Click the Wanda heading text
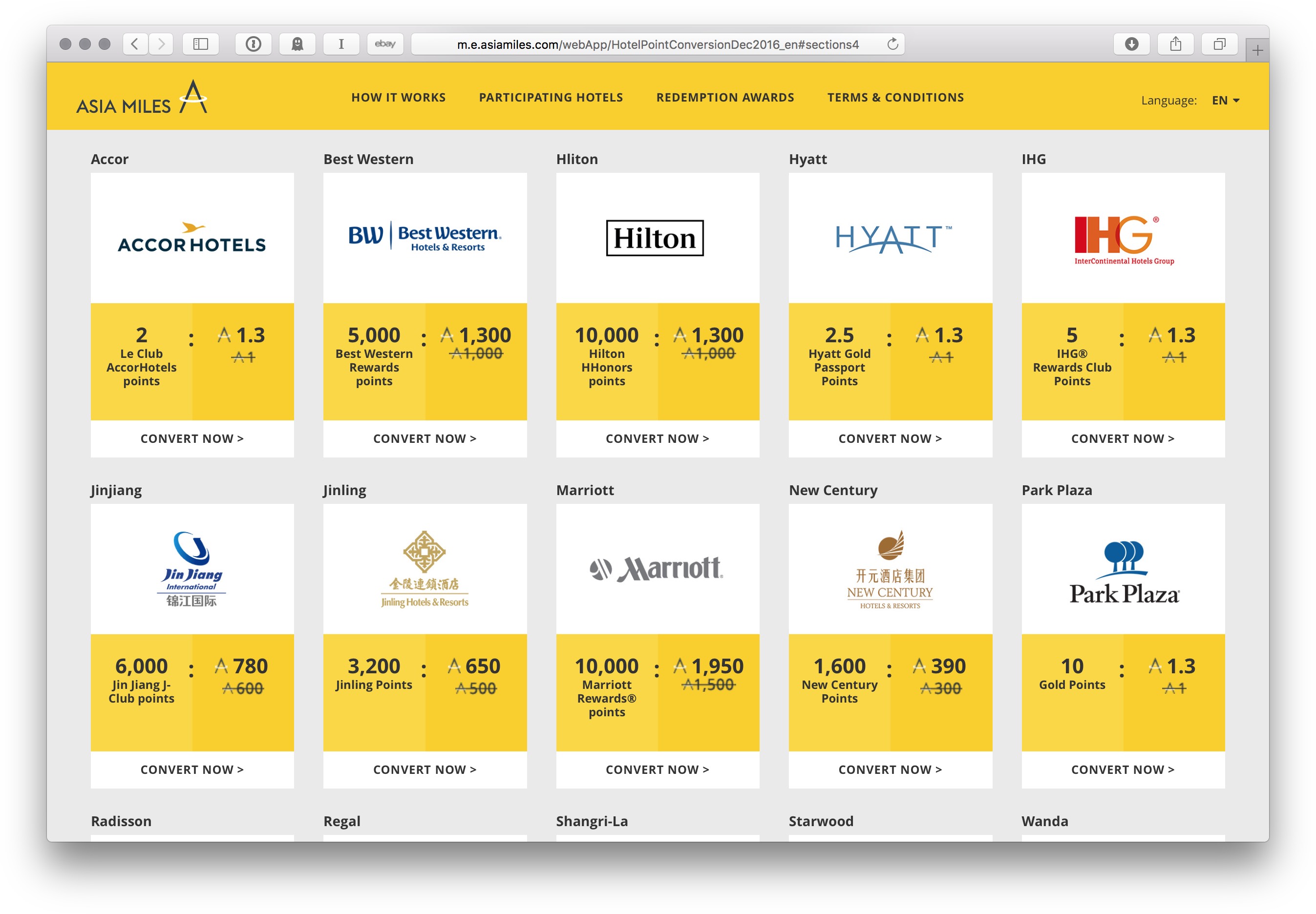 tap(1044, 821)
